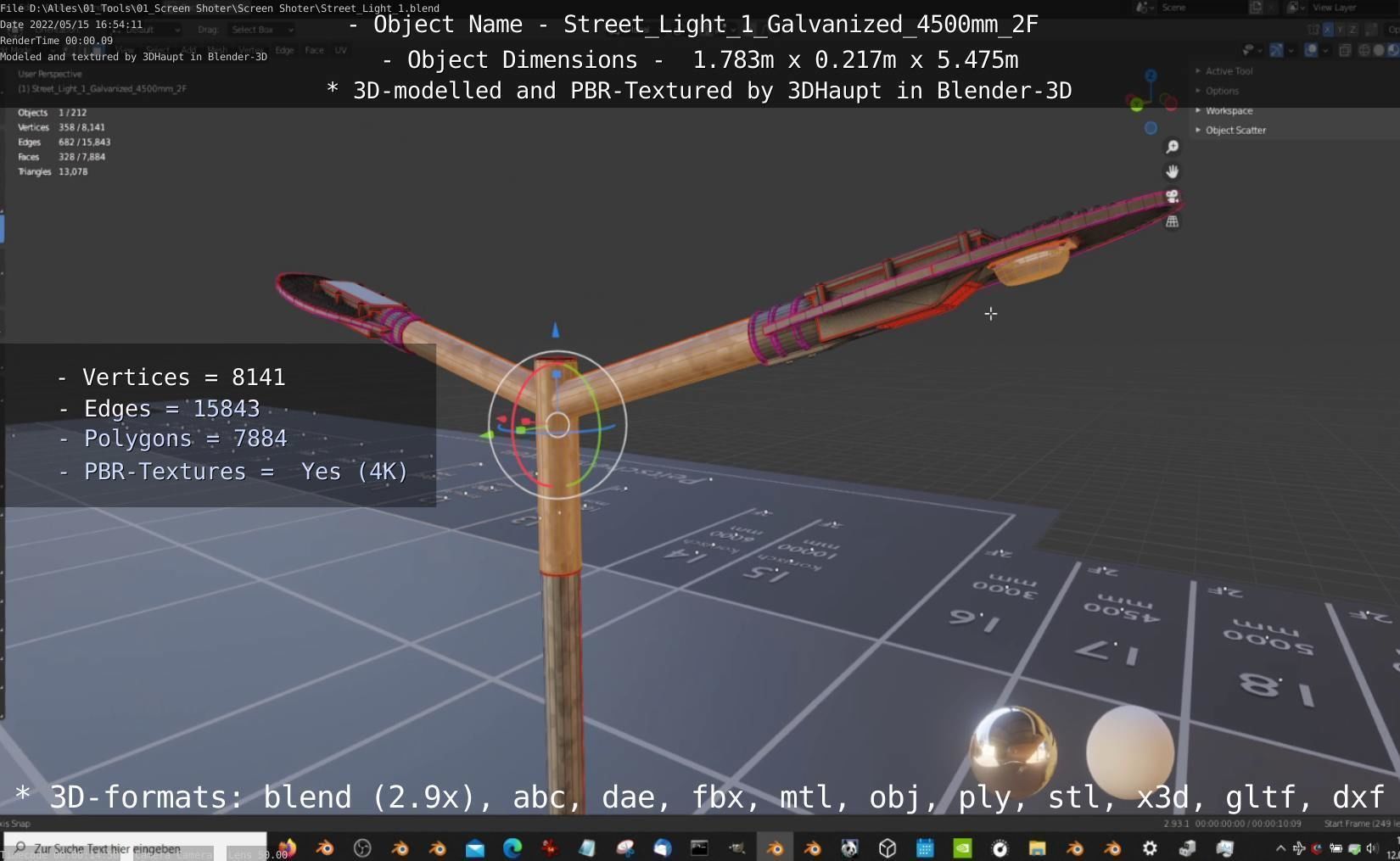
Task: Toggle Z axis mirror button
Action: (x=1352, y=30)
